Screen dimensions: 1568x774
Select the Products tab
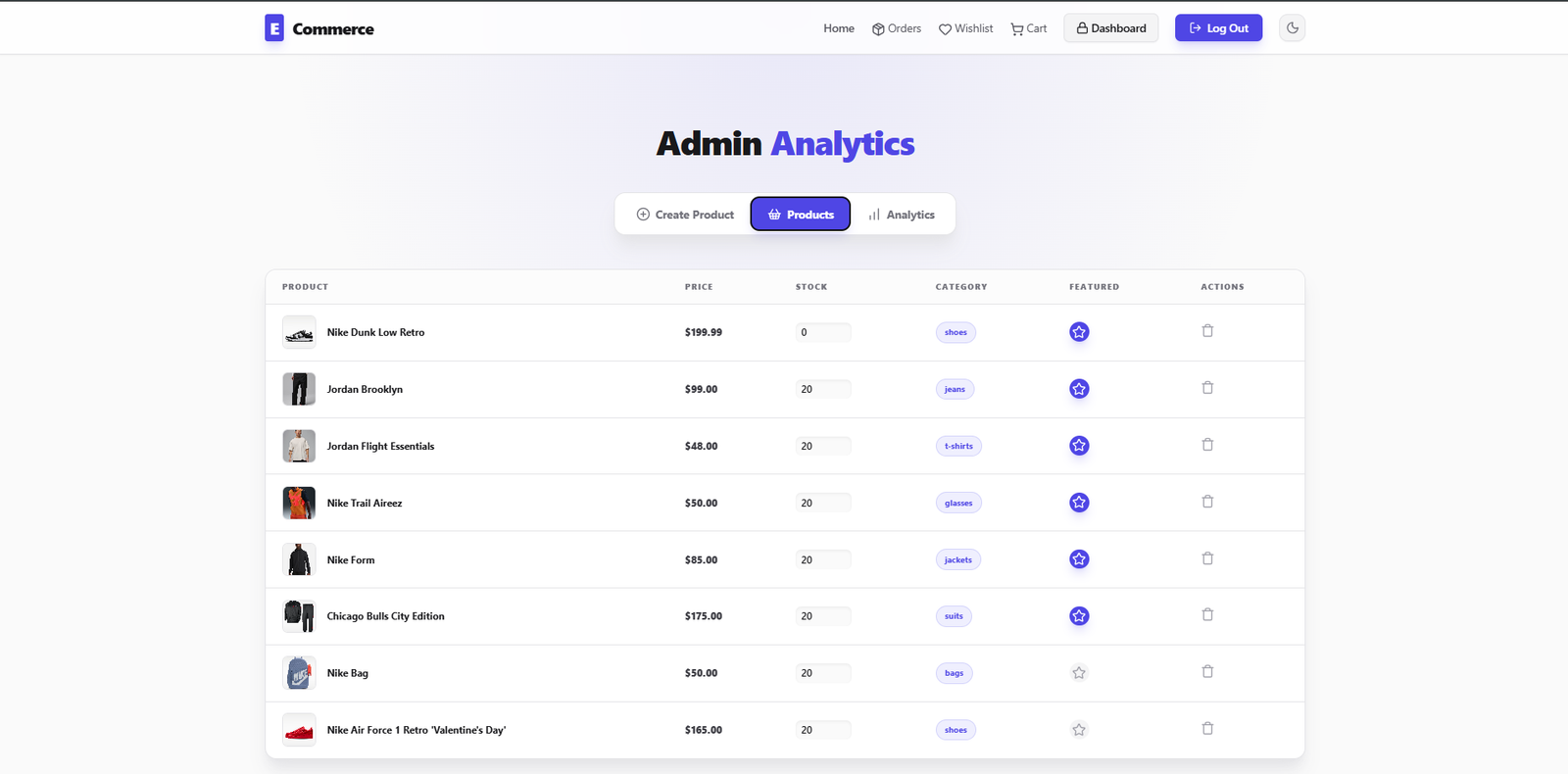[801, 215]
